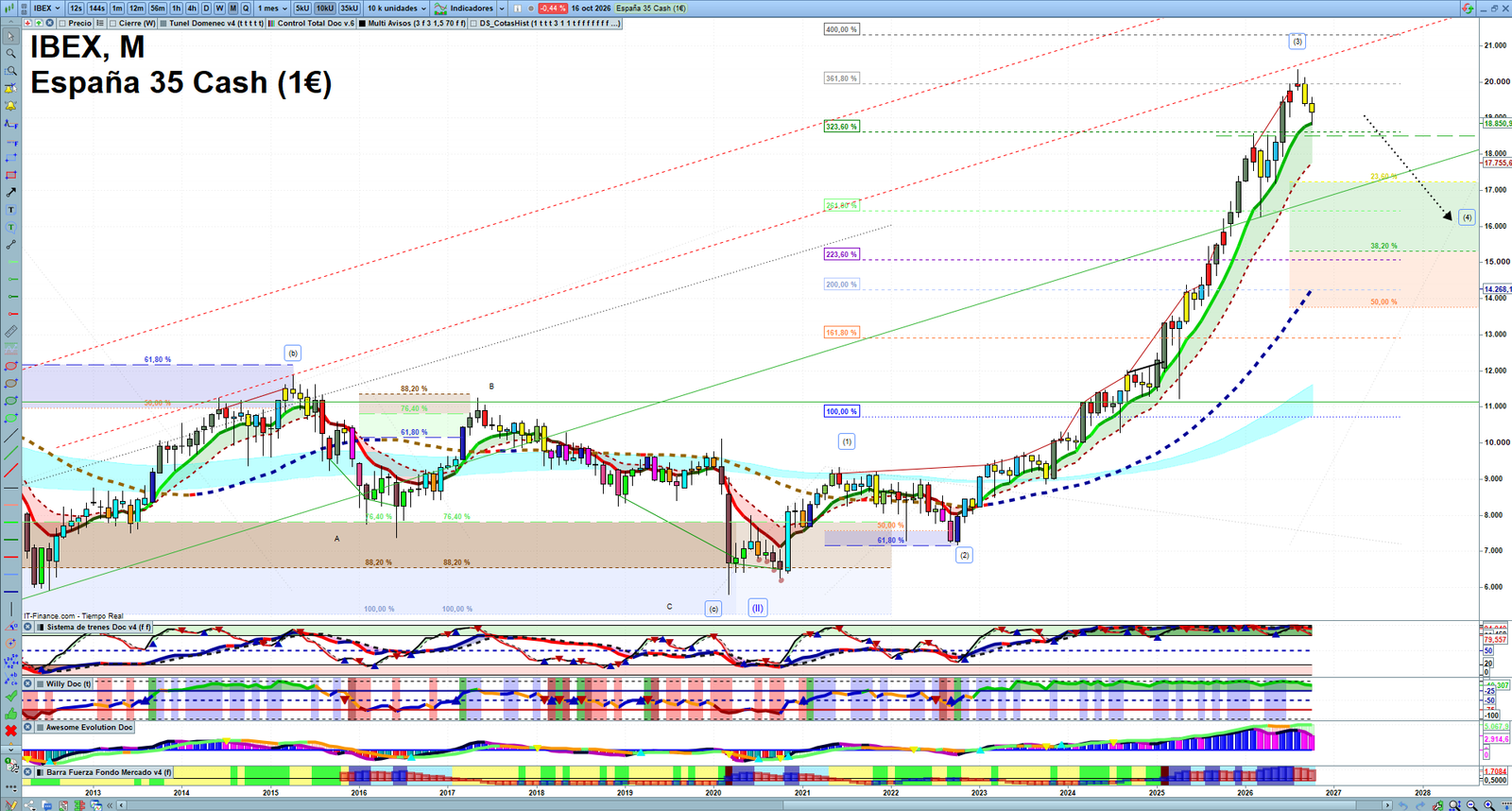
Task: Select the 1h timeframe button
Action: [176, 9]
